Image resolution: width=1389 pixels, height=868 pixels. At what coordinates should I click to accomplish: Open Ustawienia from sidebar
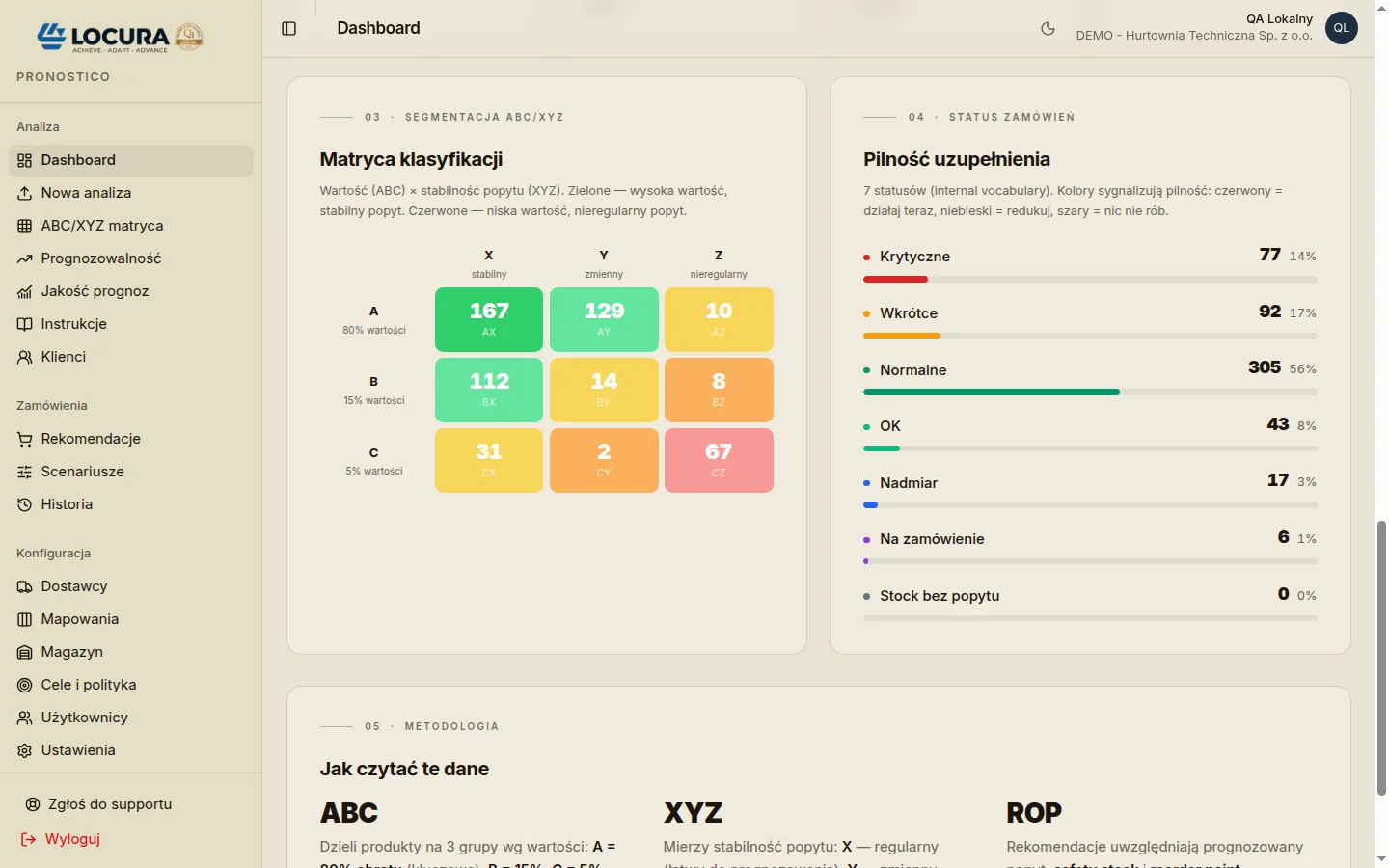coord(131,750)
